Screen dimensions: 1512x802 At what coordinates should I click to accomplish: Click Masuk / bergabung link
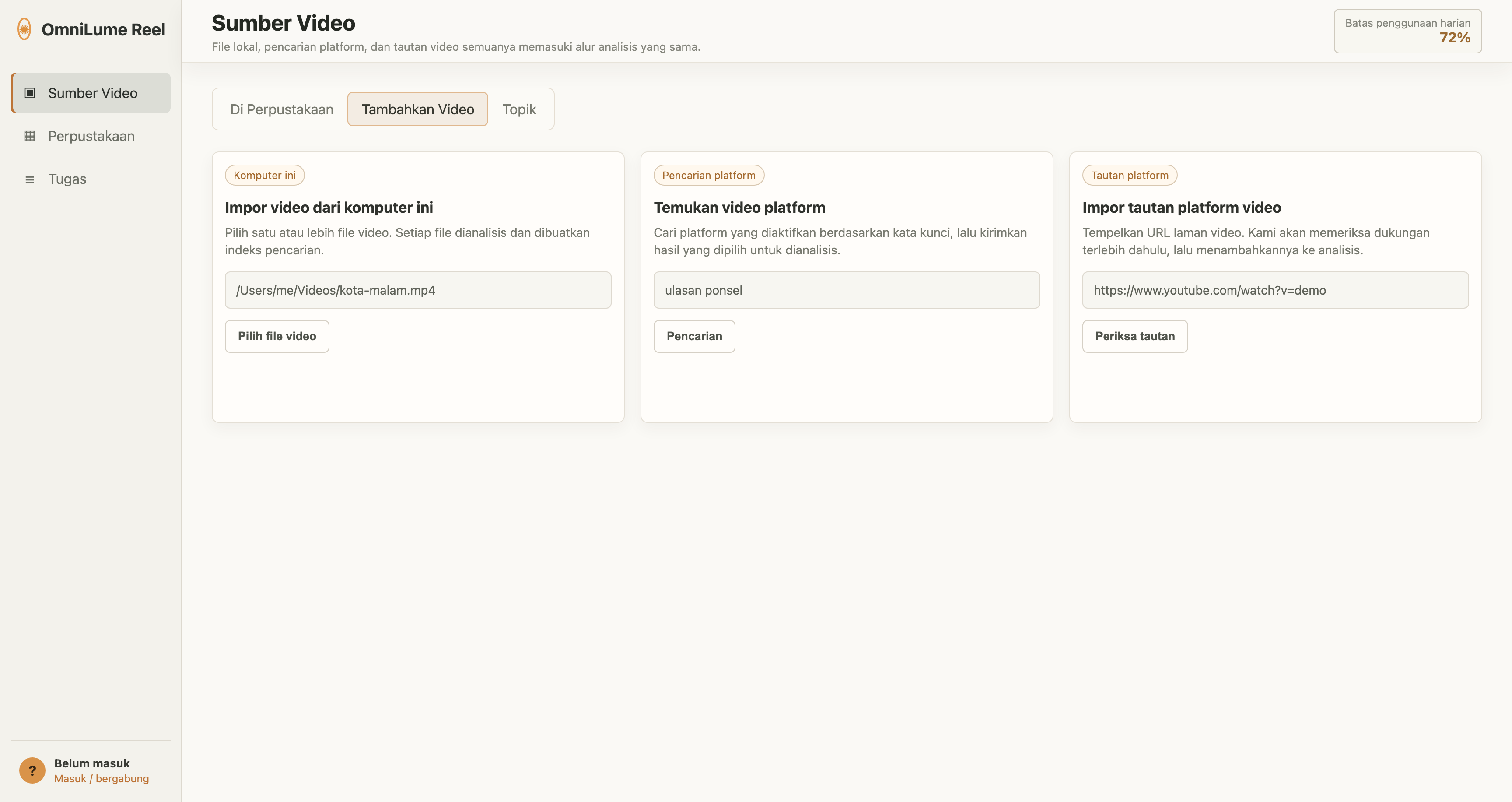(x=101, y=778)
